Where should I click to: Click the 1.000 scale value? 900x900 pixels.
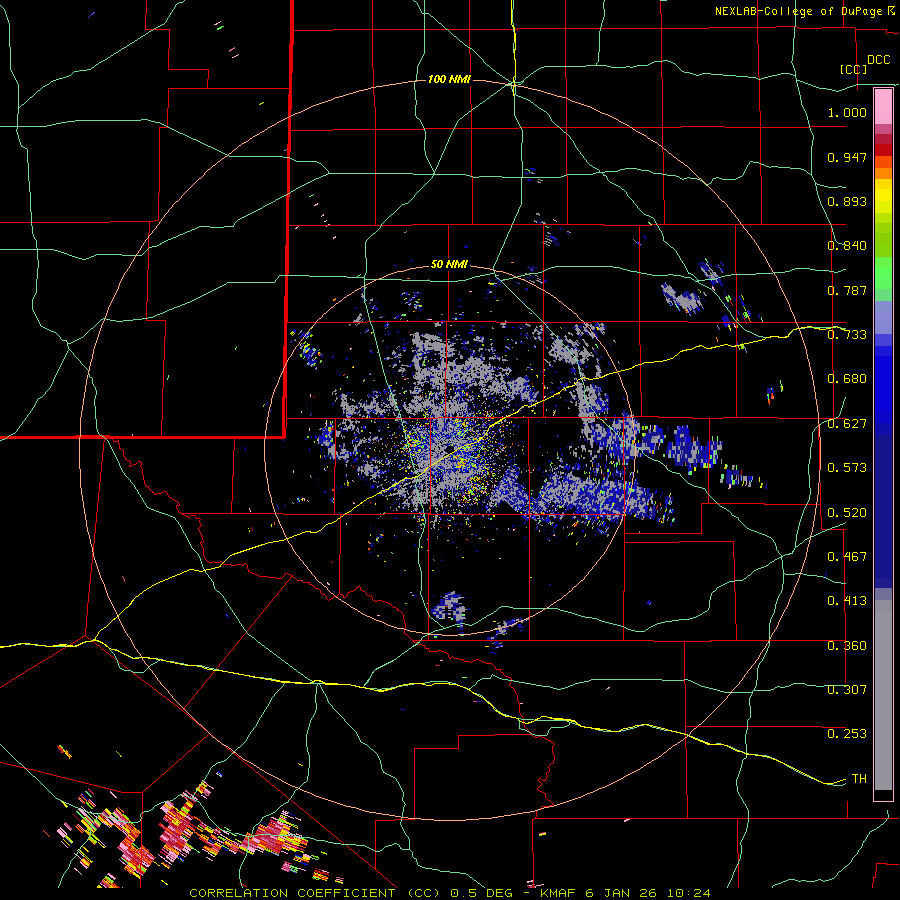(847, 112)
